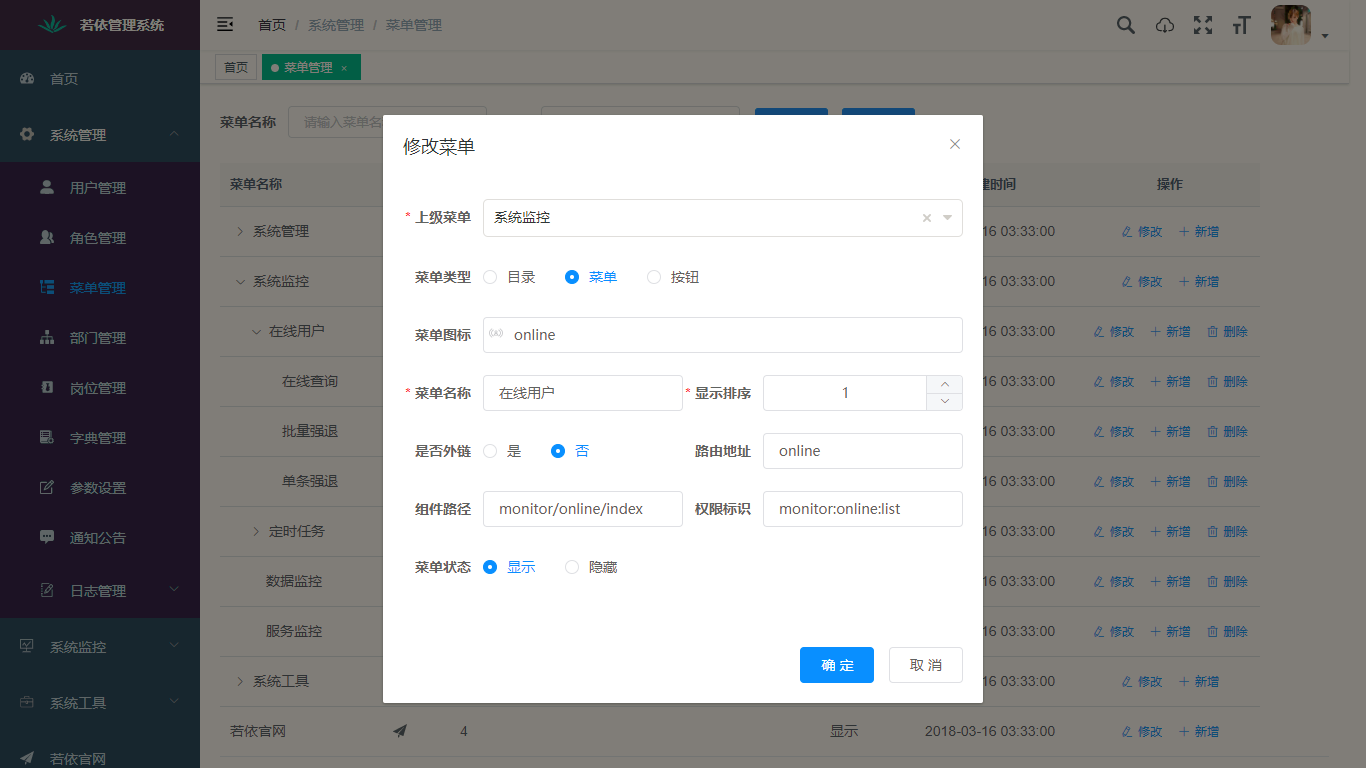Go to 首页 in the breadcrumb

pos(272,25)
